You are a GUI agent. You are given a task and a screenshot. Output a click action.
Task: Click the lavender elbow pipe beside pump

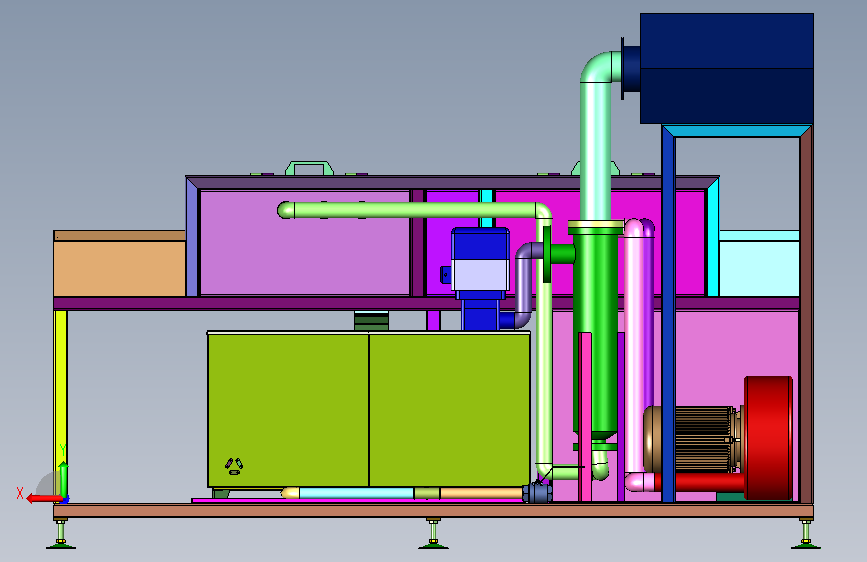(x=524, y=285)
